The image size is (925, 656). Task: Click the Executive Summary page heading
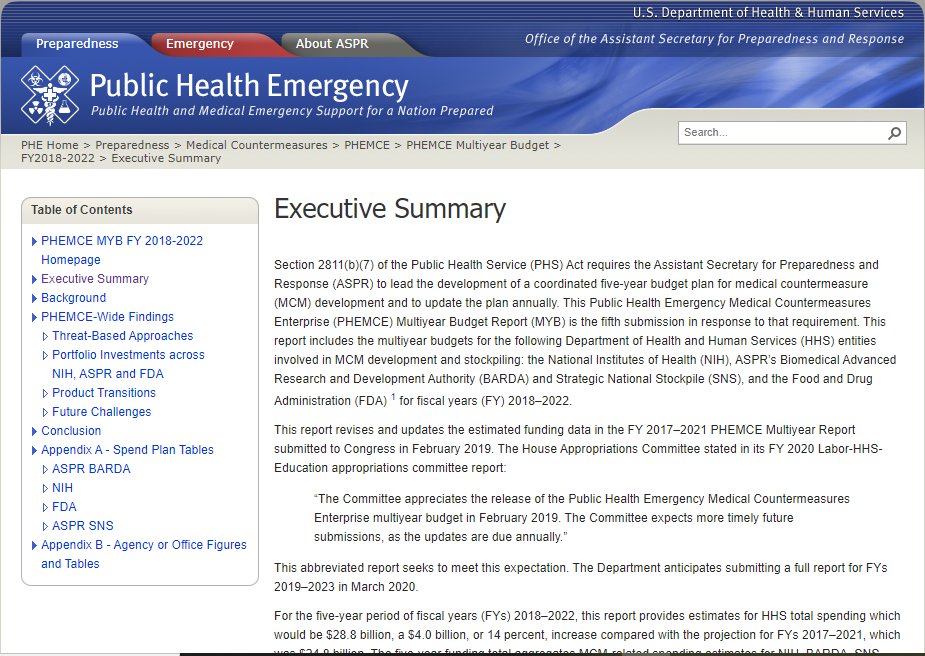pos(390,209)
